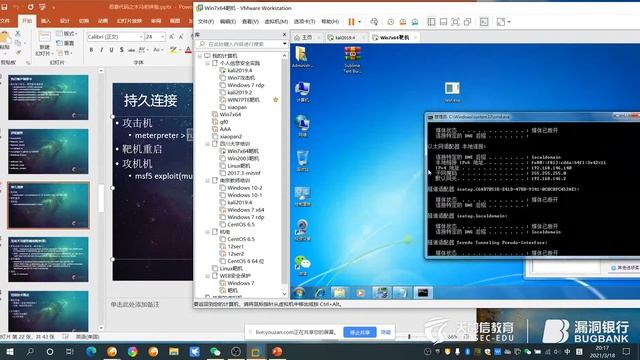The height and width of the screenshot is (360, 640).
Task: Toggle text Shadow in PowerPoint ribbon
Action: 122,50
